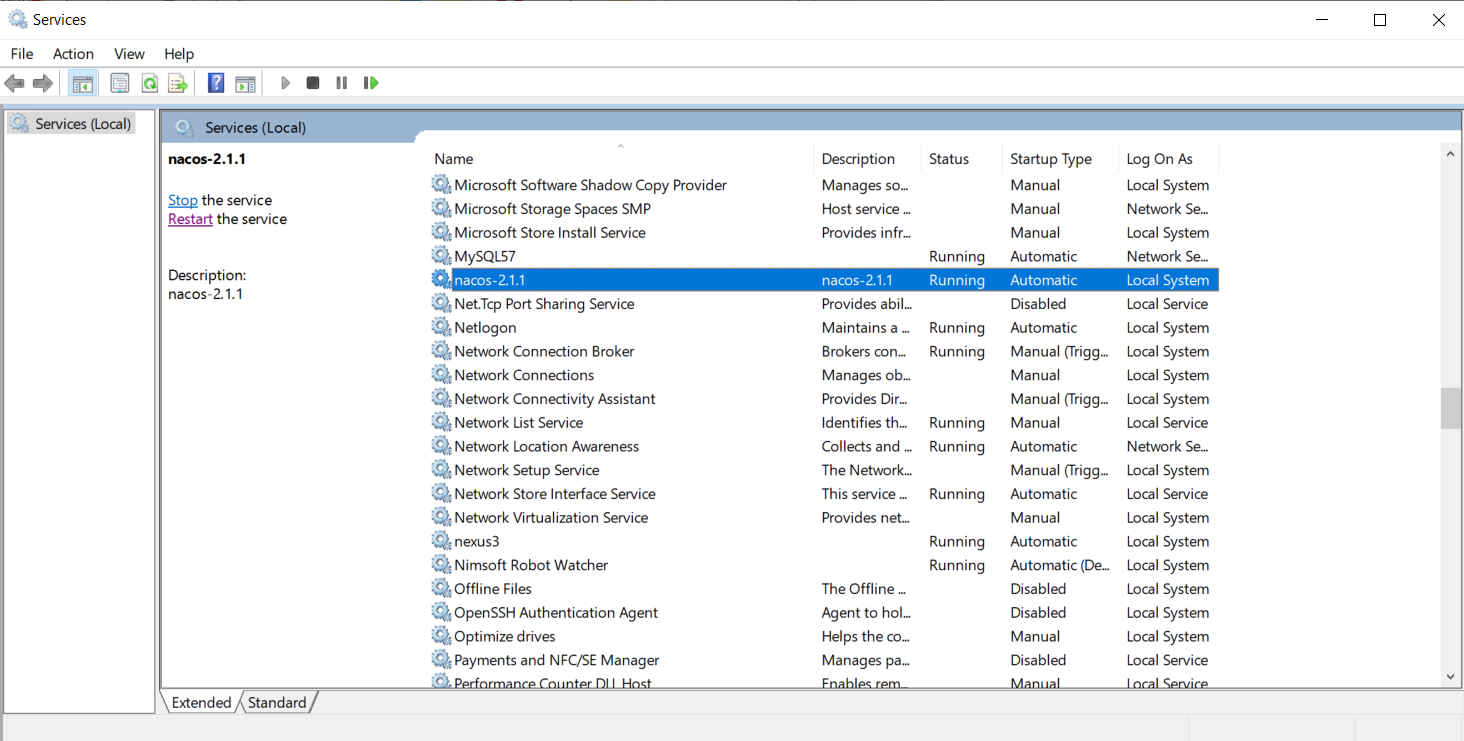Image resolution: width=1464 pixels, height=741 pixels.
Task: Click the Running status of MySQL57
Action: click(957, 256)
